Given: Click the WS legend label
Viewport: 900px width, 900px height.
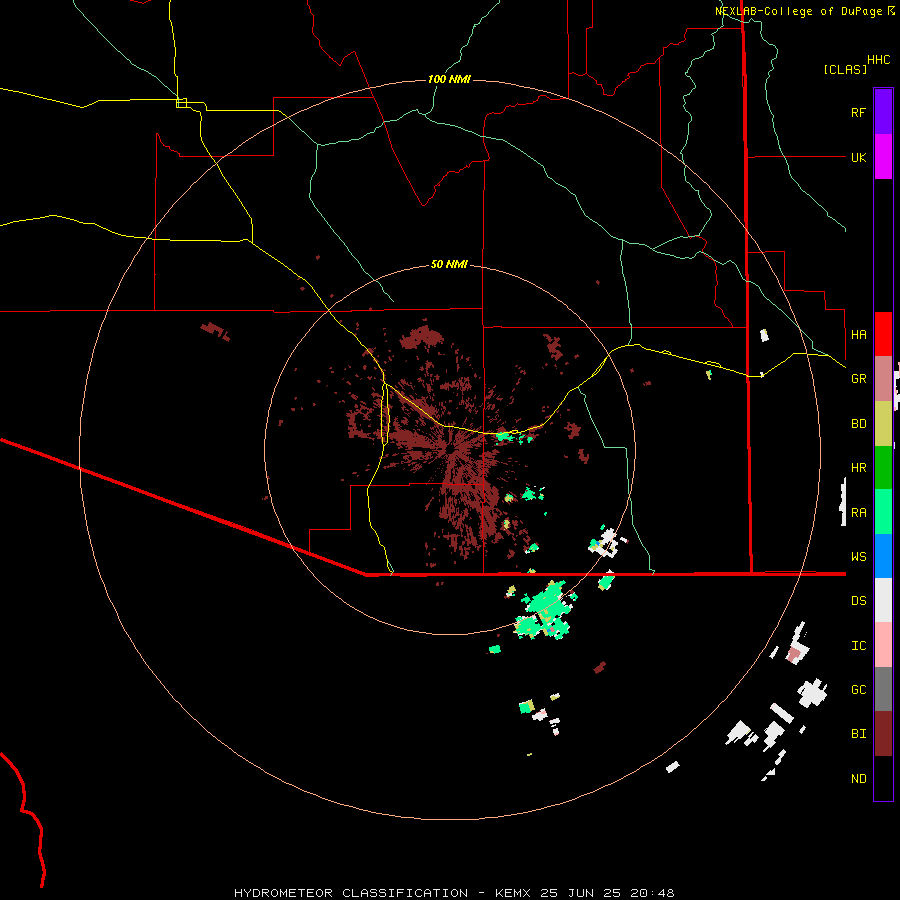Looking at the screenshot, I should tap(858, 557).
